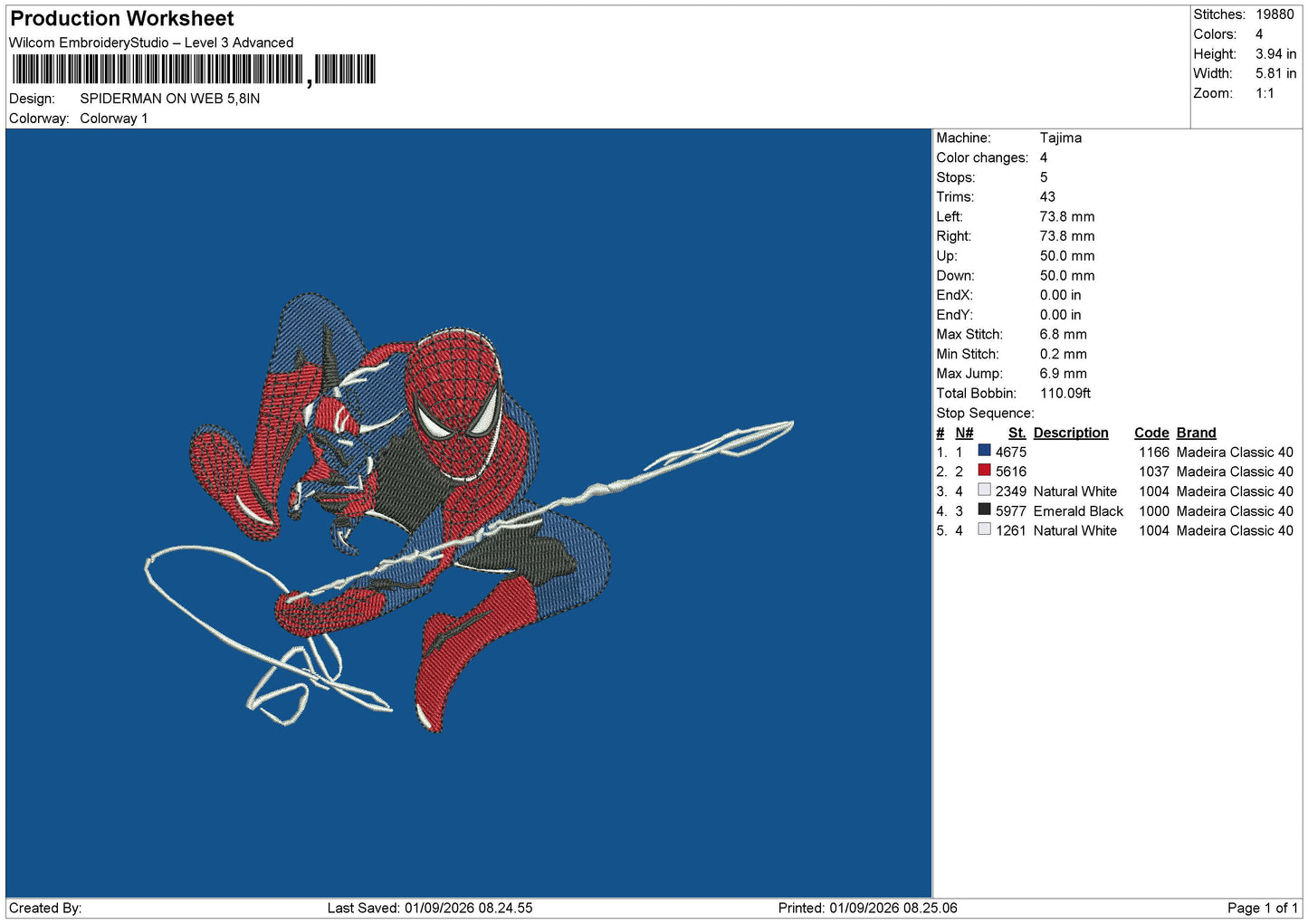Screen dimensions: 1308x924
Task: Click the Color changes value 4
Action: pyautogui.click(x=1044, y=157)
